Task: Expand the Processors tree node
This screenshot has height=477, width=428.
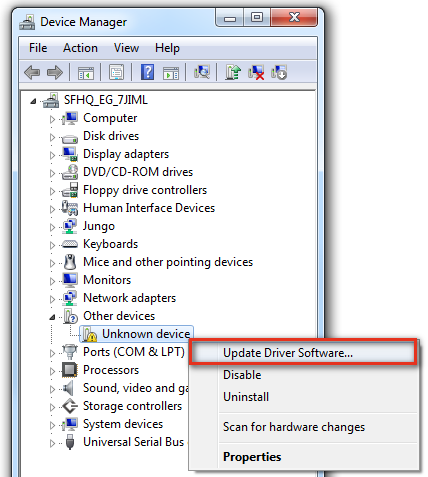Action: tap(52, 371)
